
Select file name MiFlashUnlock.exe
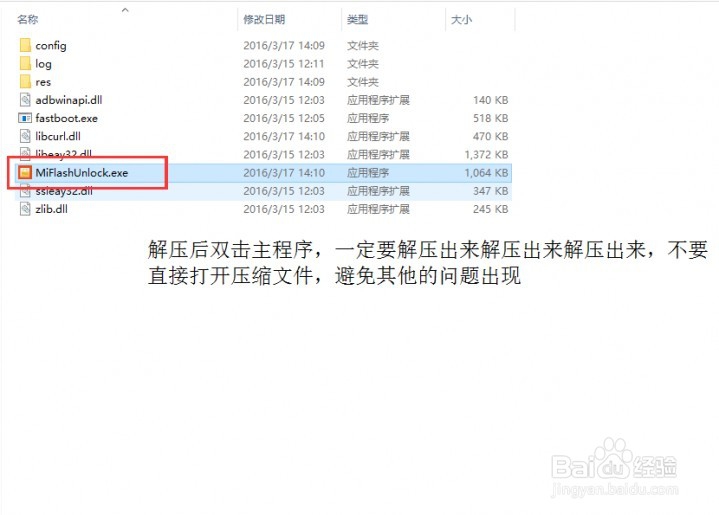click(82, 172)
